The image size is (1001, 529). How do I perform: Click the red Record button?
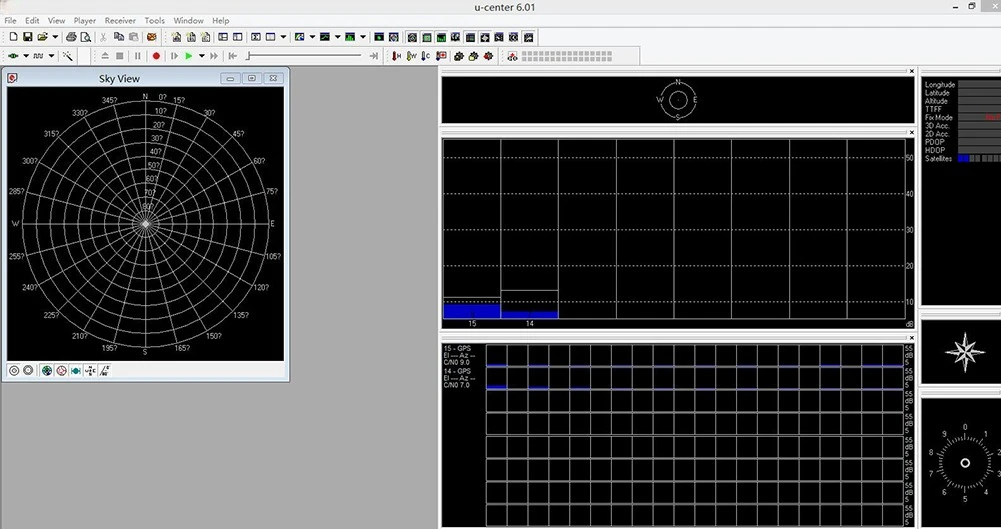[x=156, y=56]
